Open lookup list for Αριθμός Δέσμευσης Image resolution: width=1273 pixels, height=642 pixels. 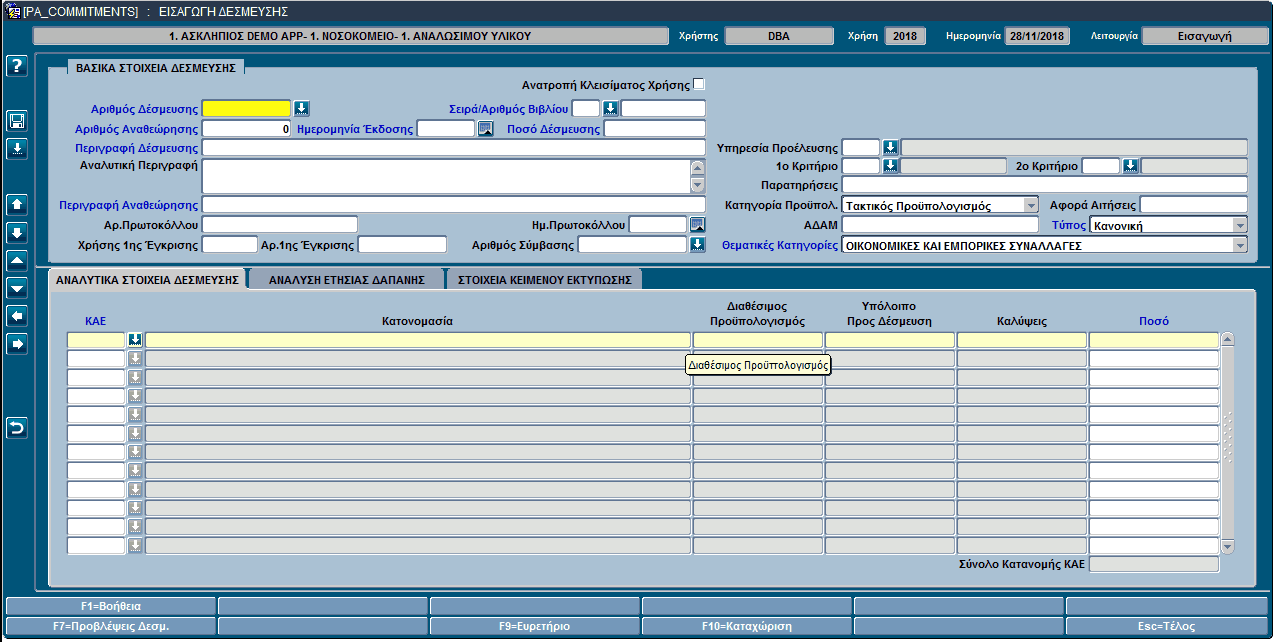(x=302, y=108)
